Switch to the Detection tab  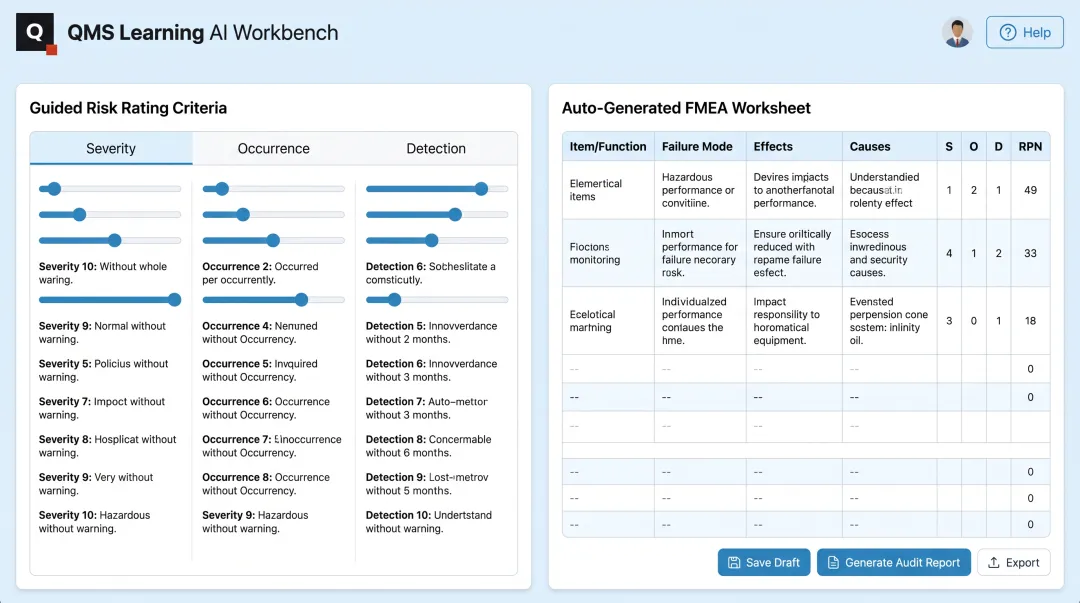pos(436,148)
